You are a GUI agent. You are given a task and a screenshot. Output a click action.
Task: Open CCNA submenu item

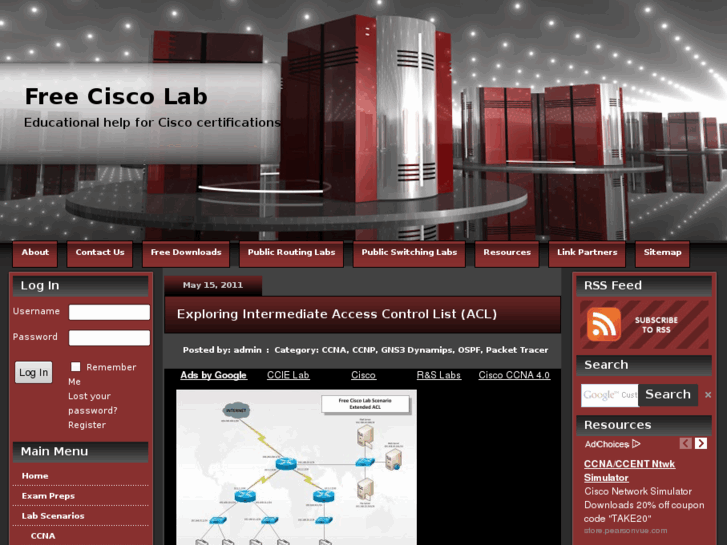coord(43,536)
